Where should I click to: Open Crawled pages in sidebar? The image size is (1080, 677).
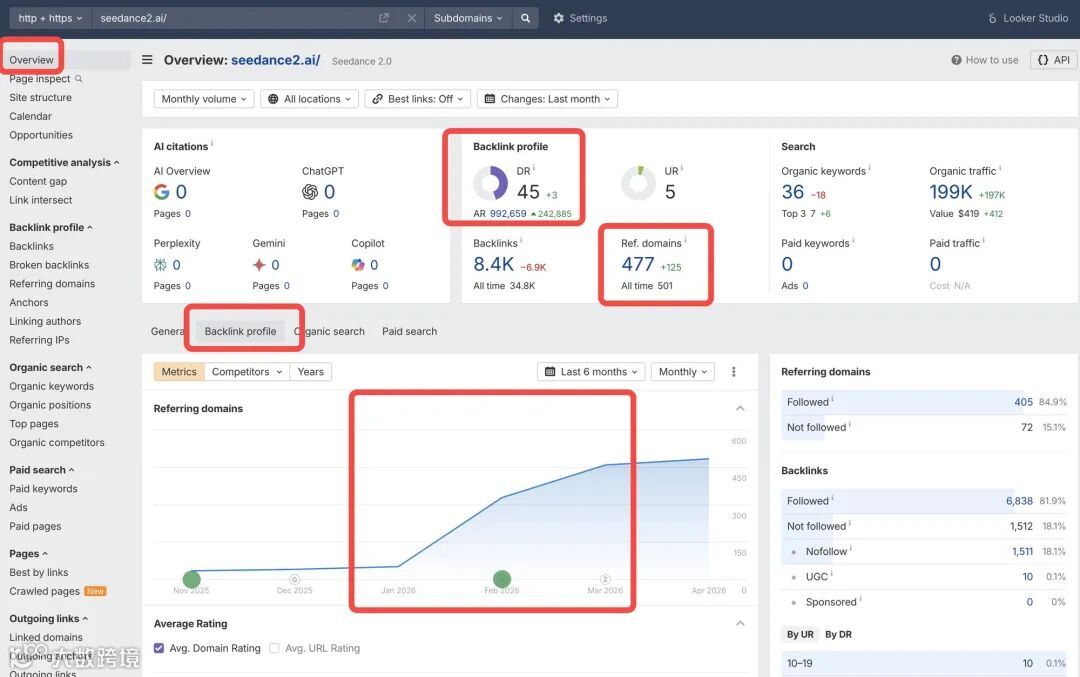coord(45,592)
